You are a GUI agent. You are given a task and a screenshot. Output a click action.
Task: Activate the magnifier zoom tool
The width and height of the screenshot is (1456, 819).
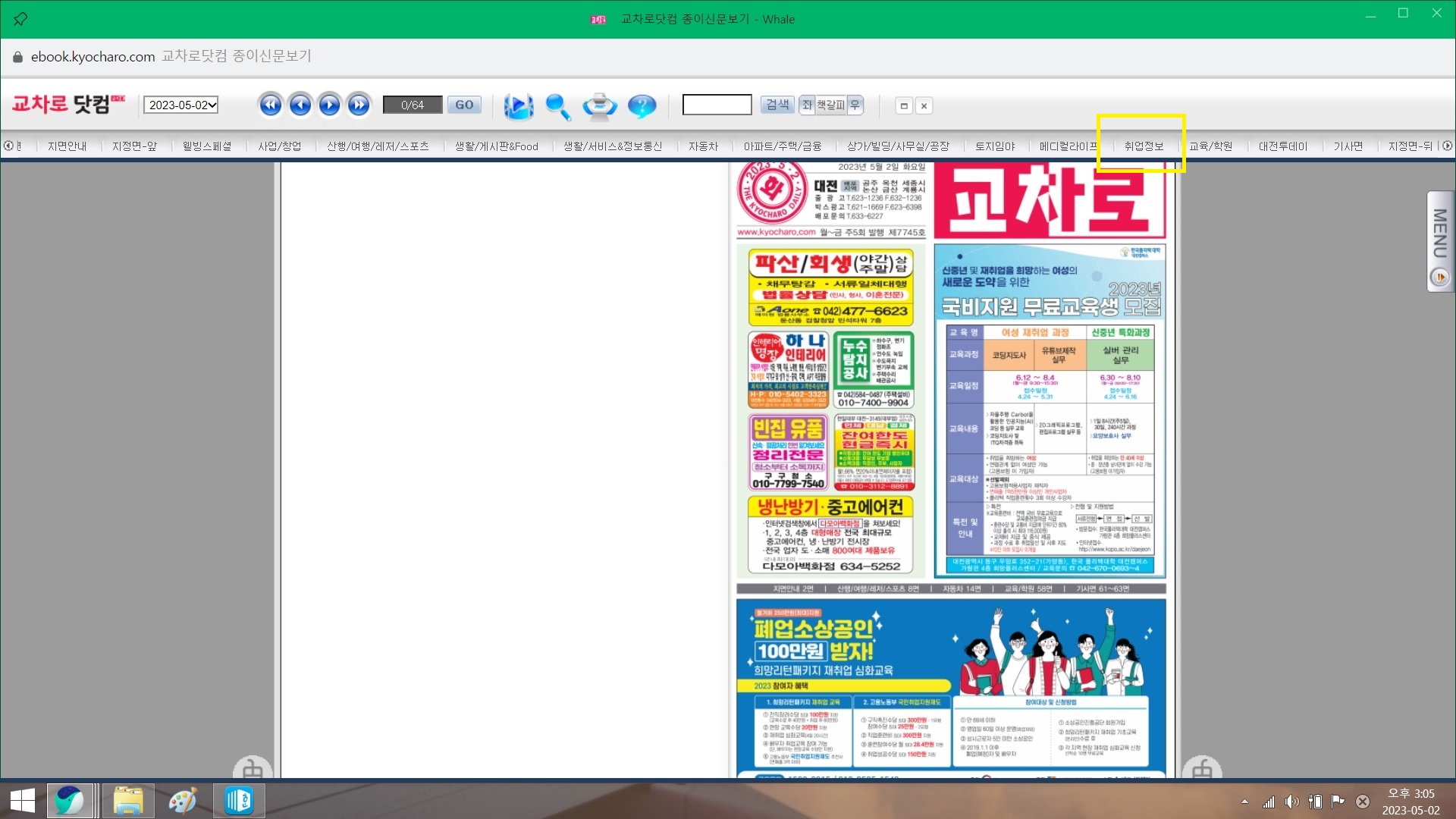click(558, 106)
